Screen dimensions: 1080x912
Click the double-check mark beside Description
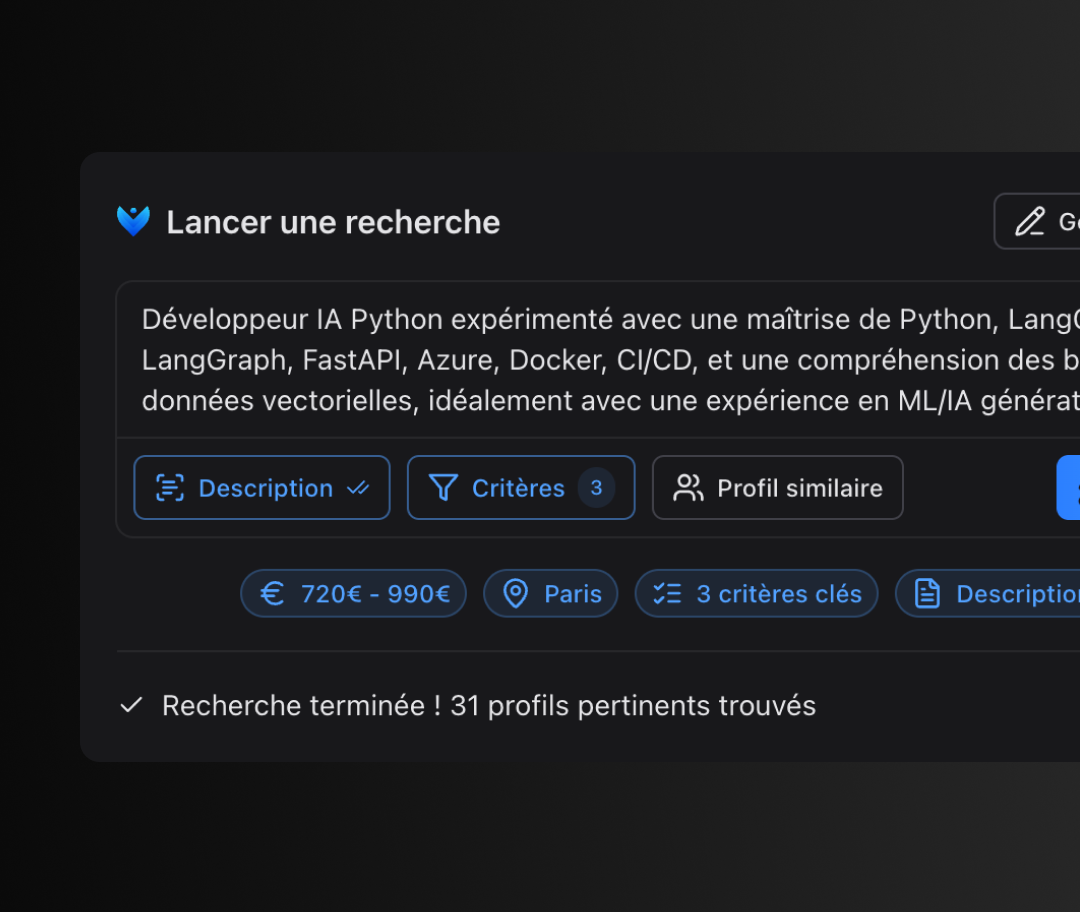click(x=357, y=488)
